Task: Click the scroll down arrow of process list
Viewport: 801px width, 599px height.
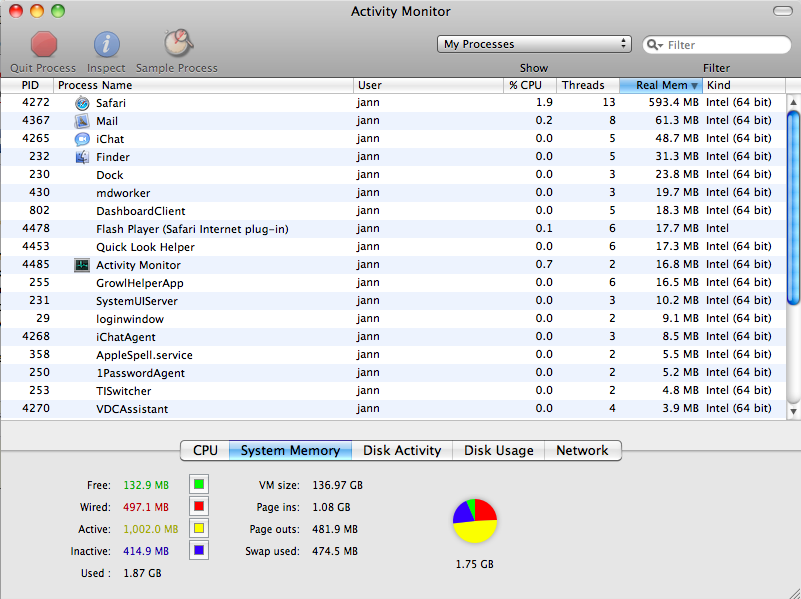Action: (x=793, y=411)
